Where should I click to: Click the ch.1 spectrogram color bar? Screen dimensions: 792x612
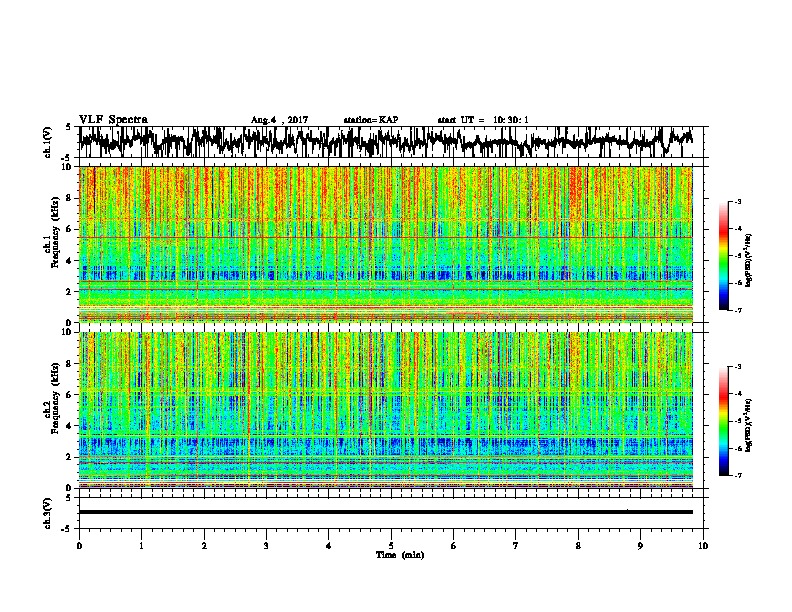coord(723,256)
